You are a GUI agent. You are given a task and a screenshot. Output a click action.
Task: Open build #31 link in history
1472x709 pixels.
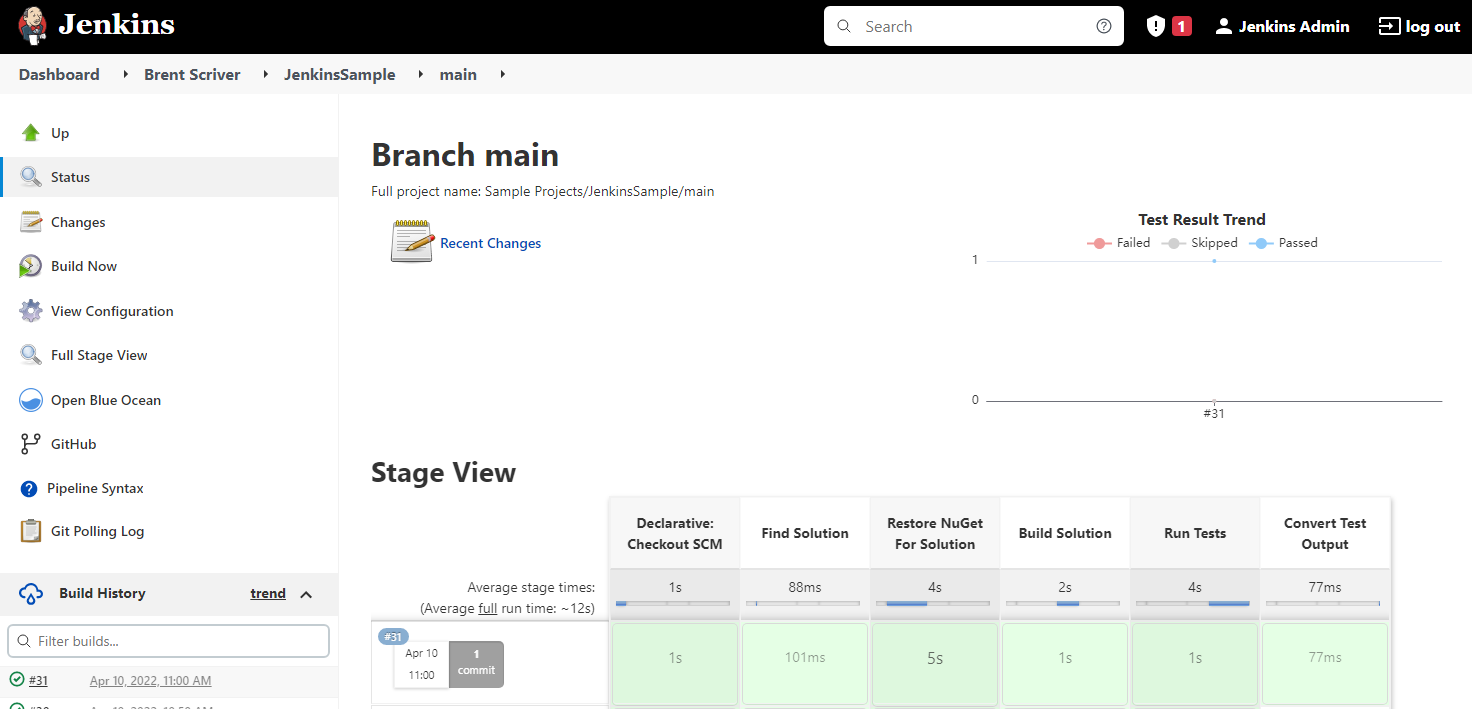(38, 681)
